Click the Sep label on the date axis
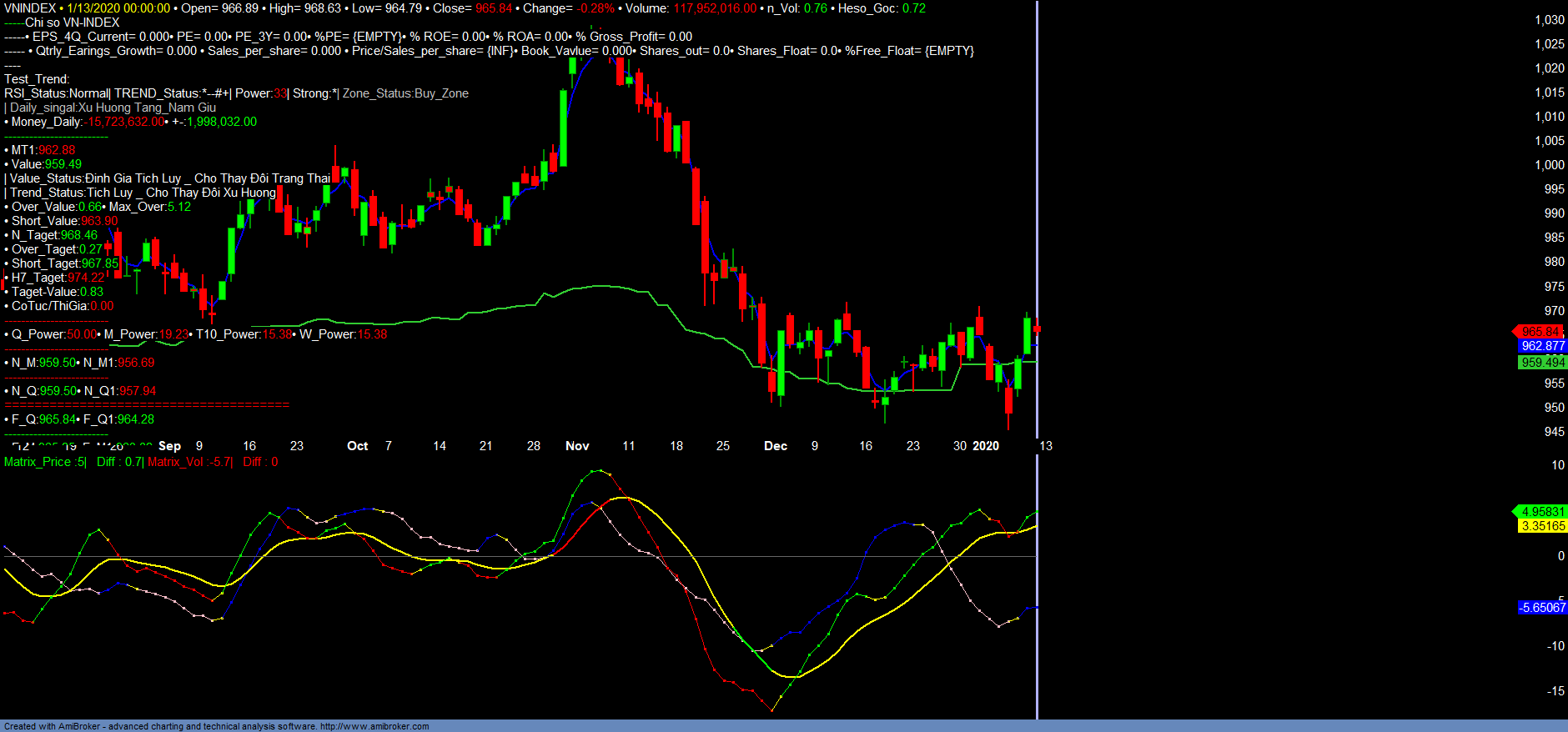Image resolution: width=1568 pixels, height=732 pixels. pos(169,446)
